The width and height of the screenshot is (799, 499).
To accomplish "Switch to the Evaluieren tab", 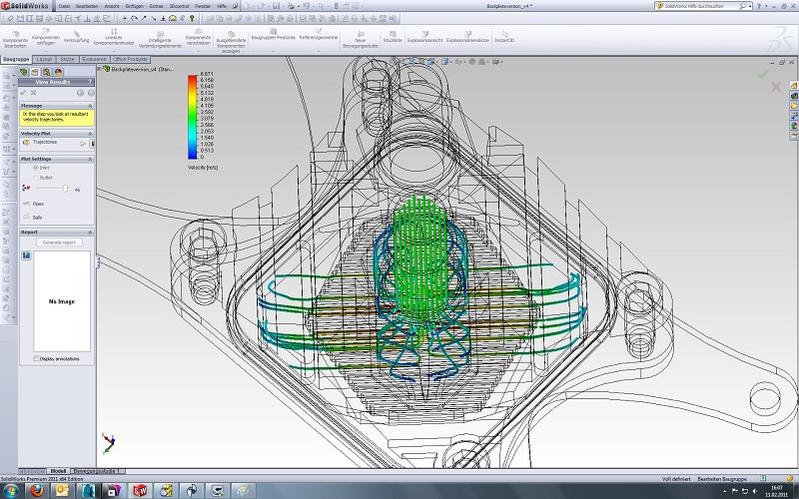I will tap(94, 60).
